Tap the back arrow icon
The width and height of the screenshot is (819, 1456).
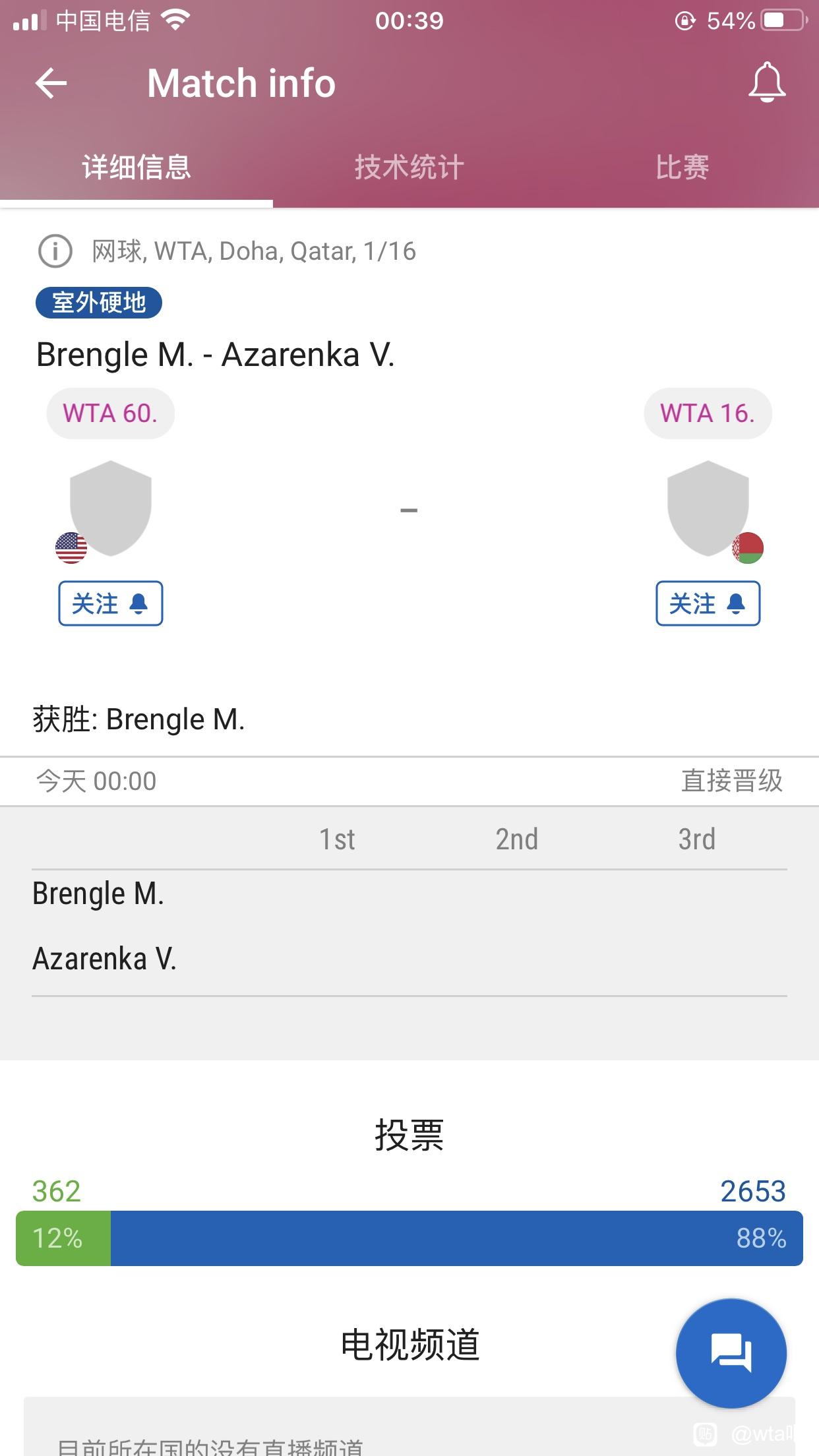coord(51,84)
